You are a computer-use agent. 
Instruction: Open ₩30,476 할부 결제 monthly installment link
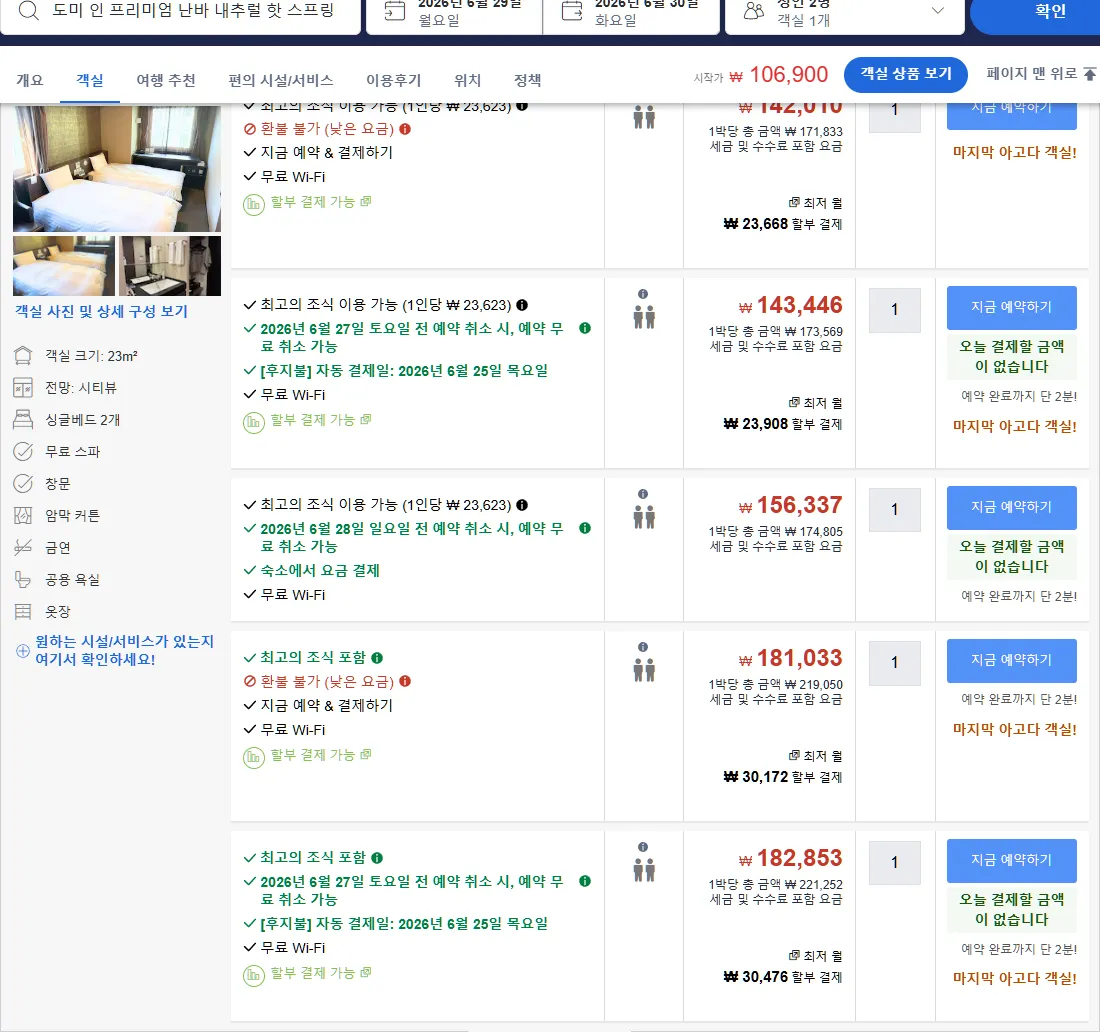point(783,977)
